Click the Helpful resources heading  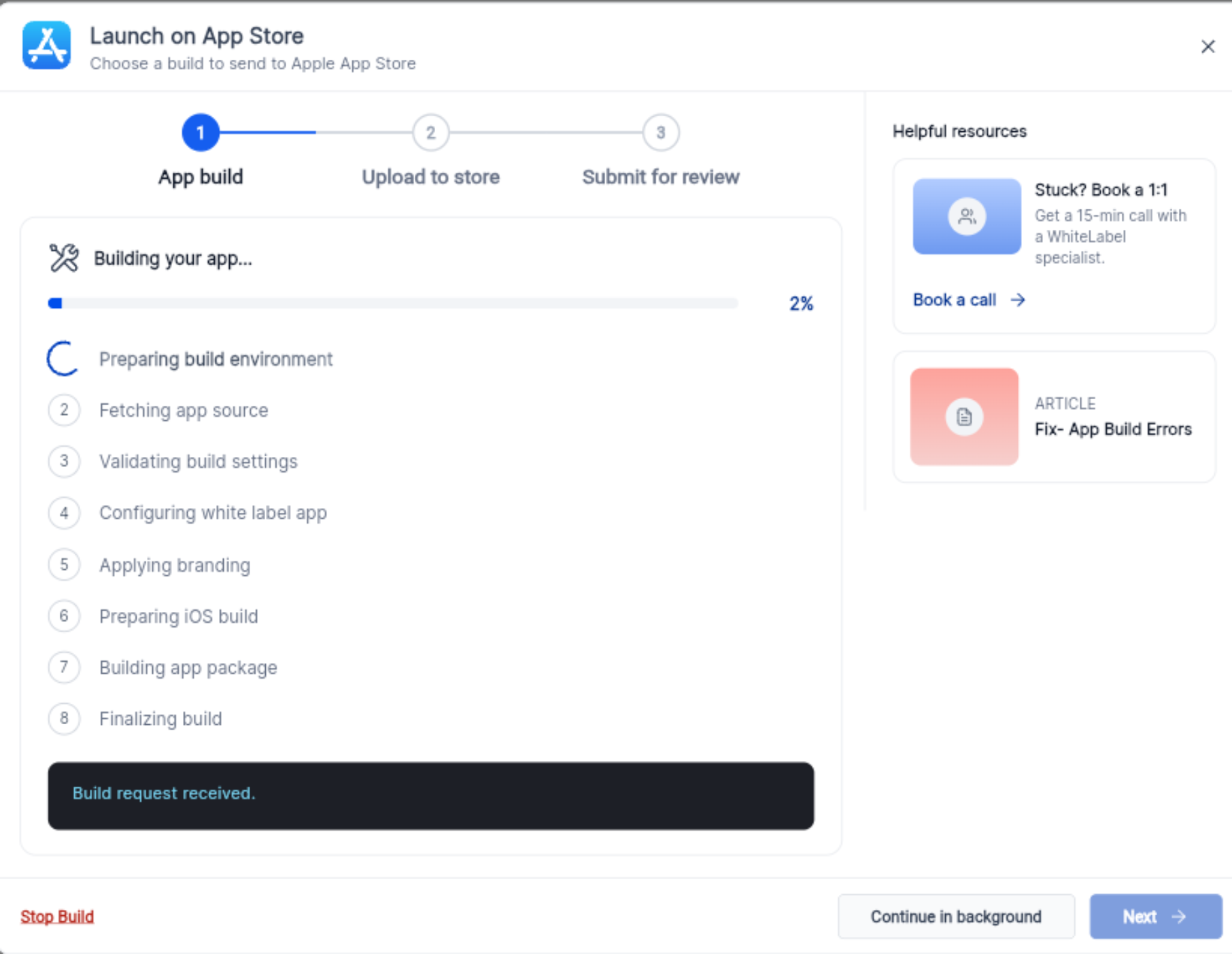click(959, 131)
